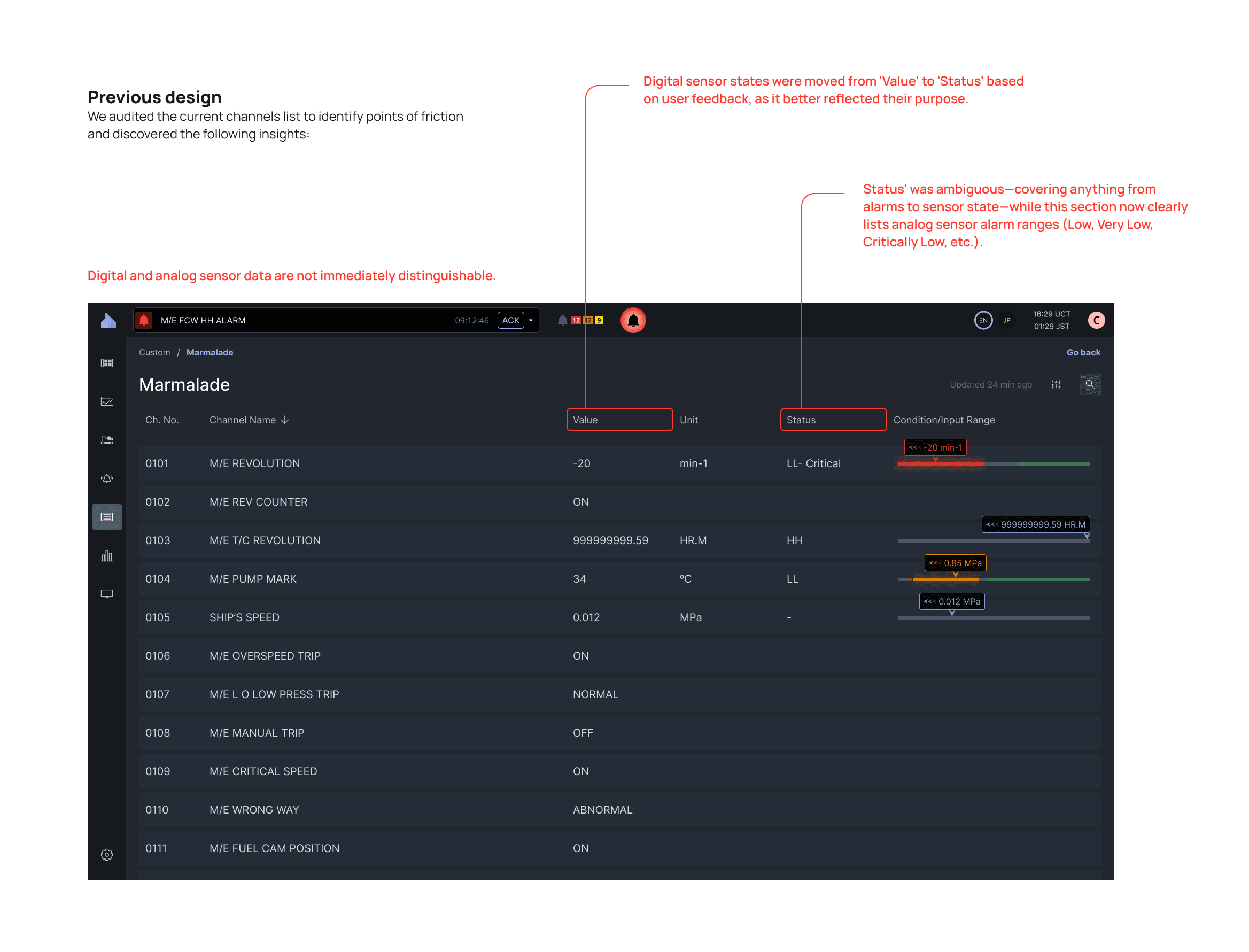This screenshot has width=1249, height=952.
Task: Click the red glowing alarm bell icon
Action: (633, 320)
